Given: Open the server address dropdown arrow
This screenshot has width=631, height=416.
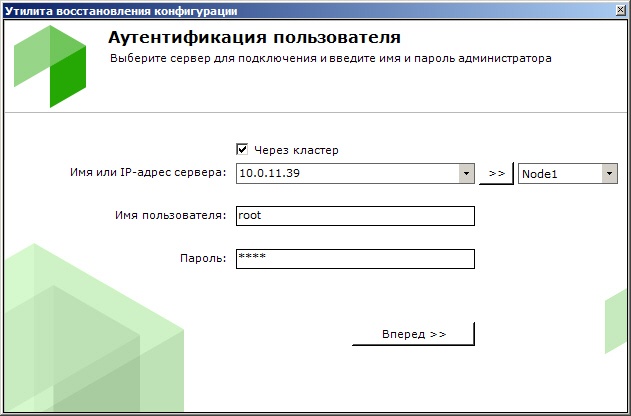Looking at the screenshot, I should tap(465, 173).
